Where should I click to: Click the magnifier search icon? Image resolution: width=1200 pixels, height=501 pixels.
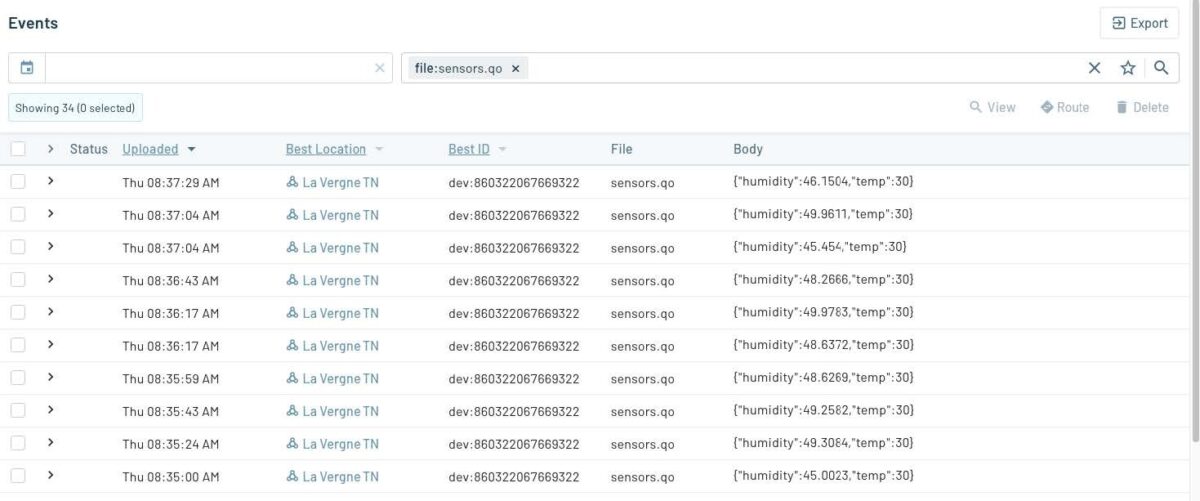1161,68
